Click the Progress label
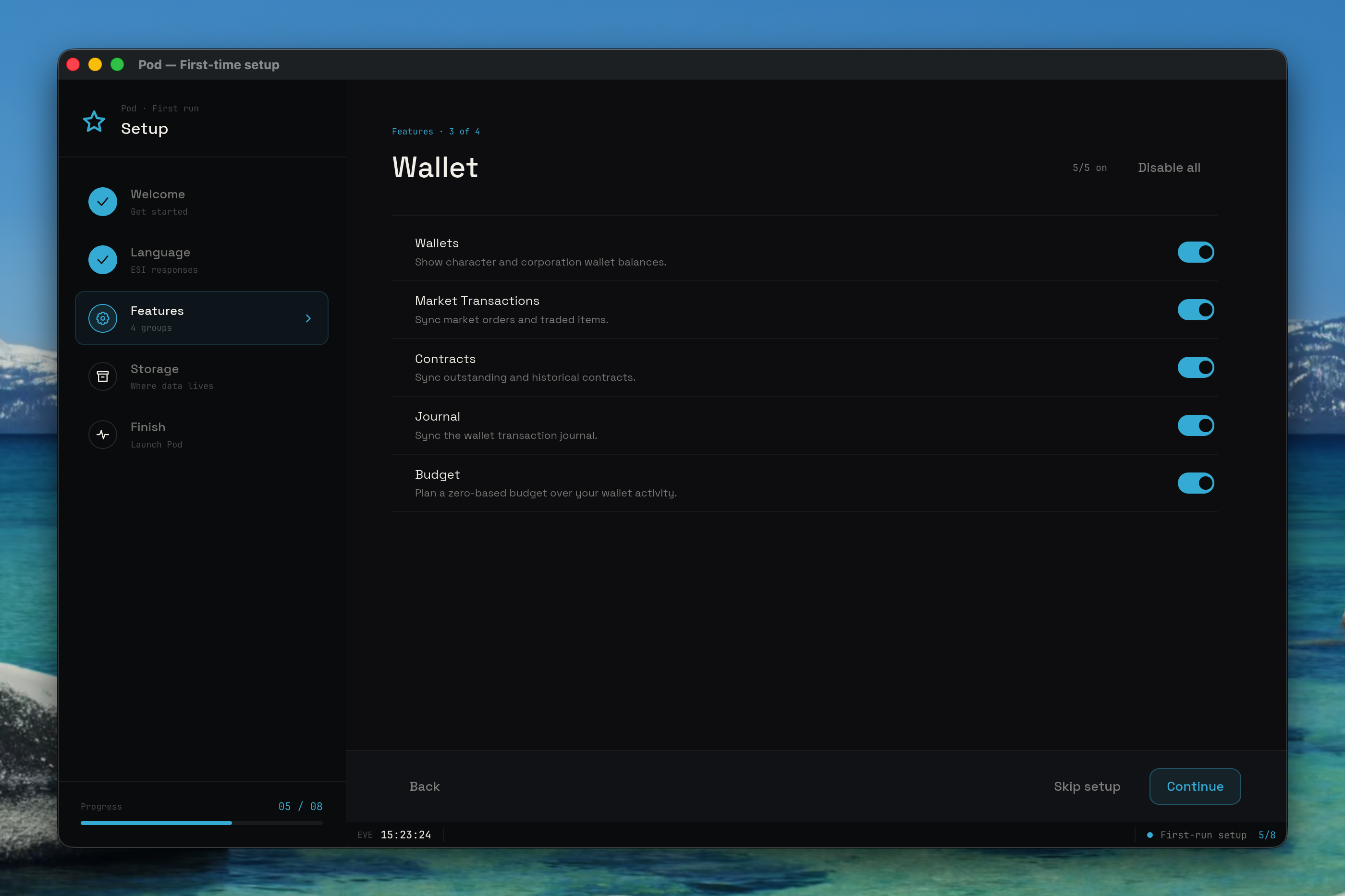This screenshot has height=896, width=1345. (x=101, y=806)
